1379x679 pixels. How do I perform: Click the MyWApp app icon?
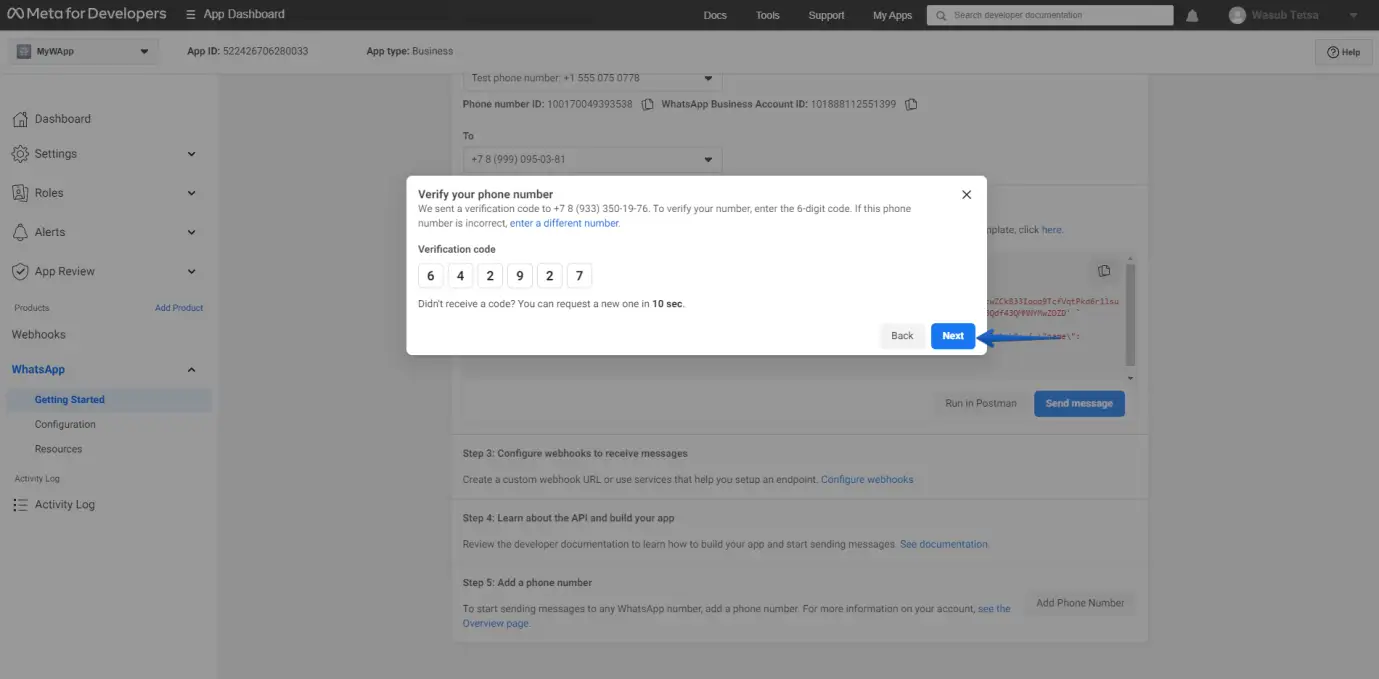[24, 51]
